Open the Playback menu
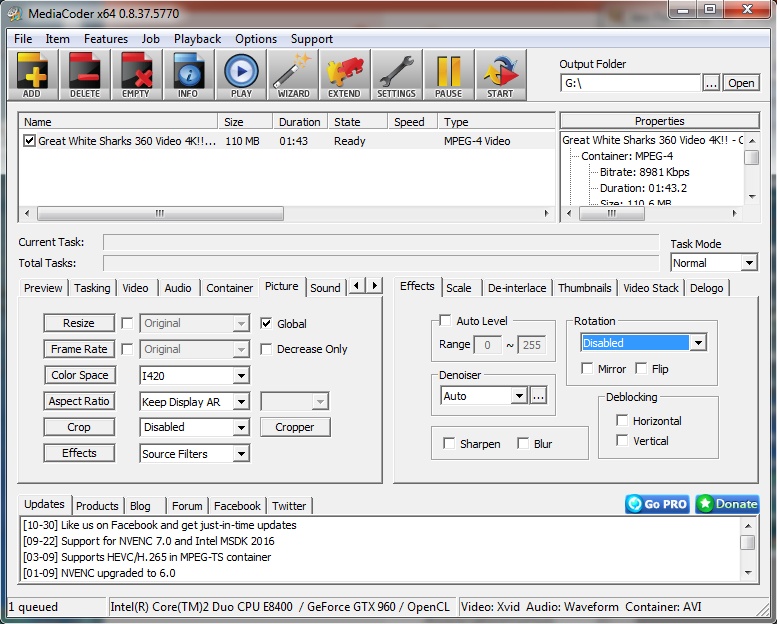This screenshot has width=777, height=624. [x=197, y=39]
